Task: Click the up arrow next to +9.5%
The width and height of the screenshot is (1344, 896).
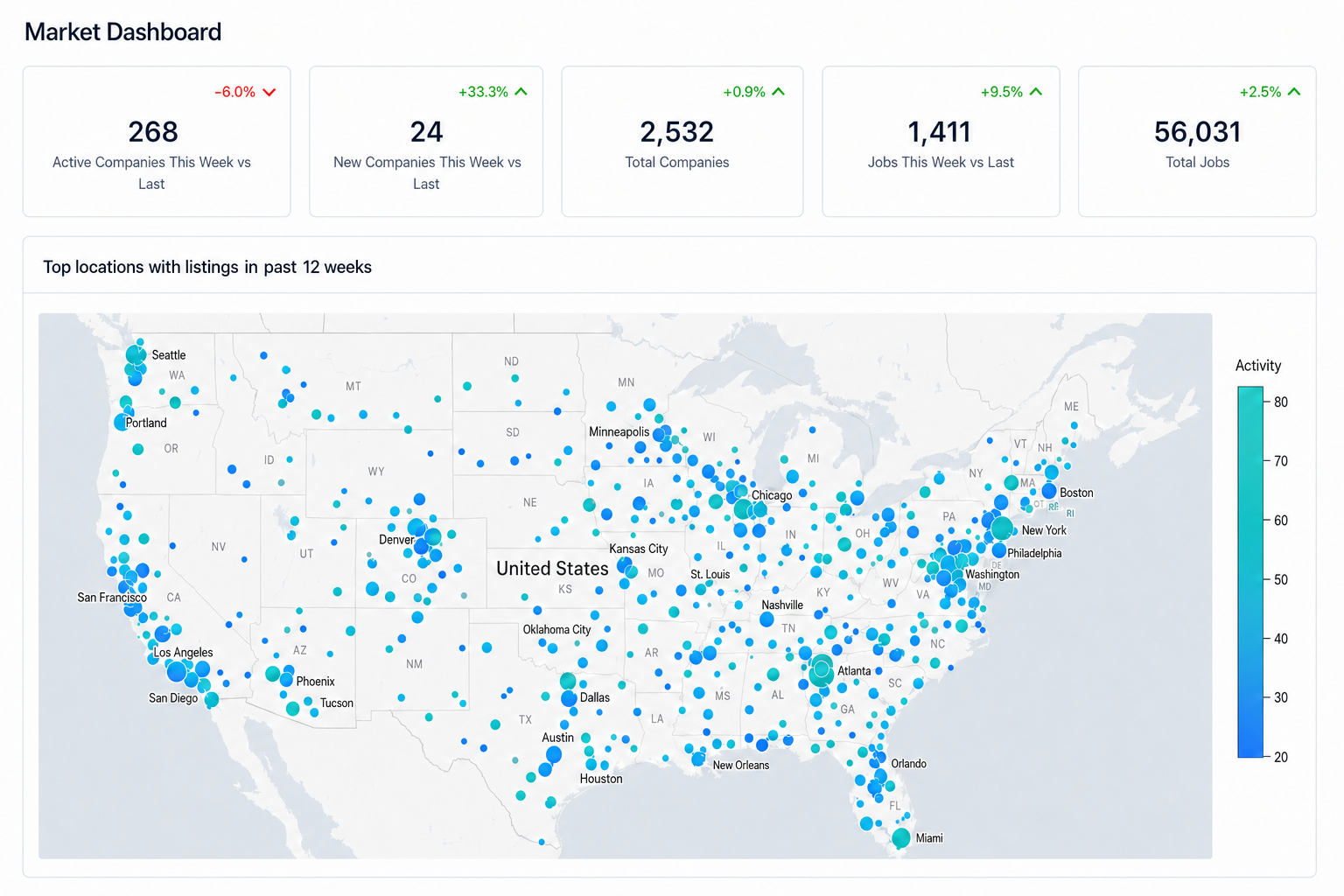Action: click(1036, 91)
